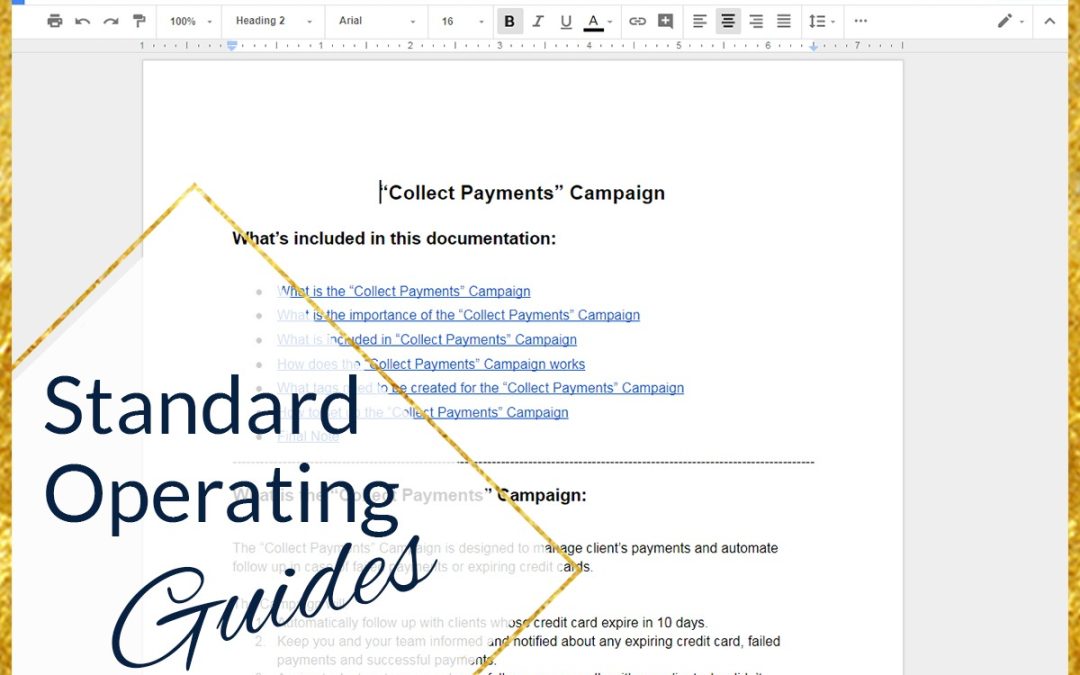The height and width of the screenshot is (675, 1080).
Task: Click the Add comment icon
Action: [x=665, y=21]
